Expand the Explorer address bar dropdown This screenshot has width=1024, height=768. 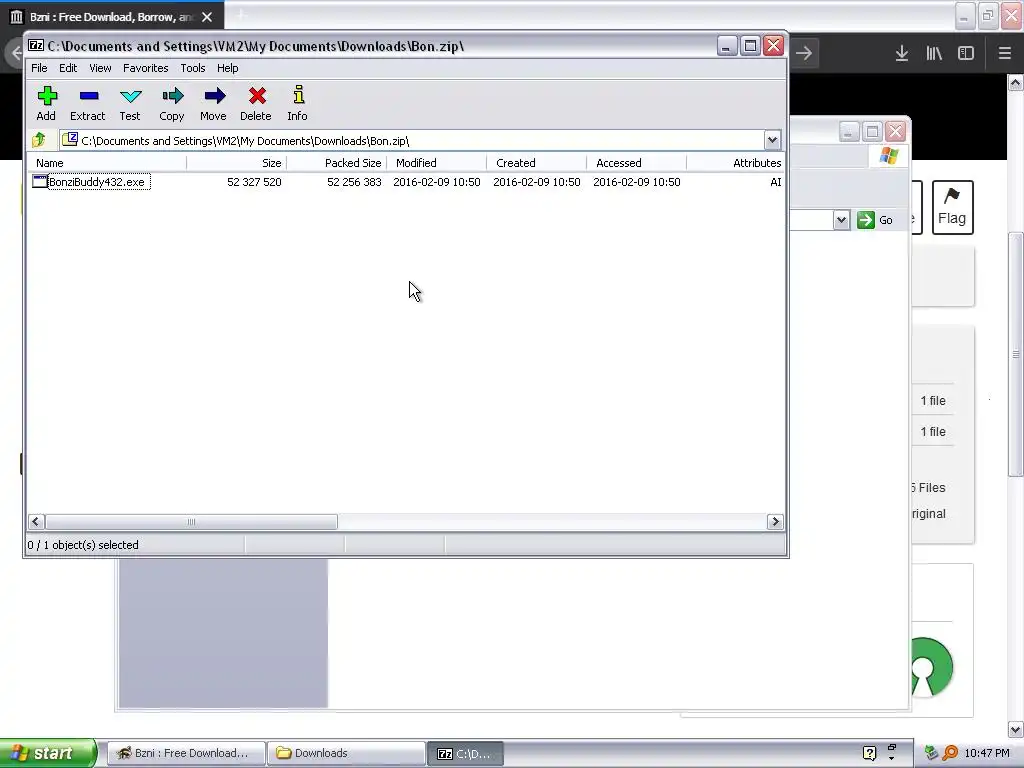(x=841, y=220)
